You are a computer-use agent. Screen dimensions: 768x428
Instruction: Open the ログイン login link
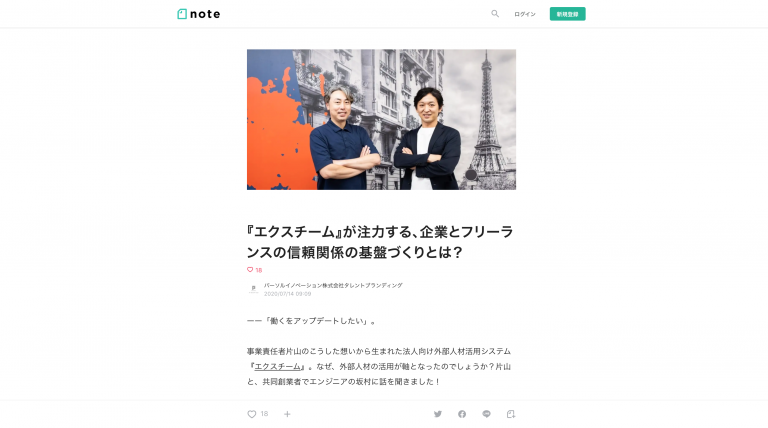525,14
